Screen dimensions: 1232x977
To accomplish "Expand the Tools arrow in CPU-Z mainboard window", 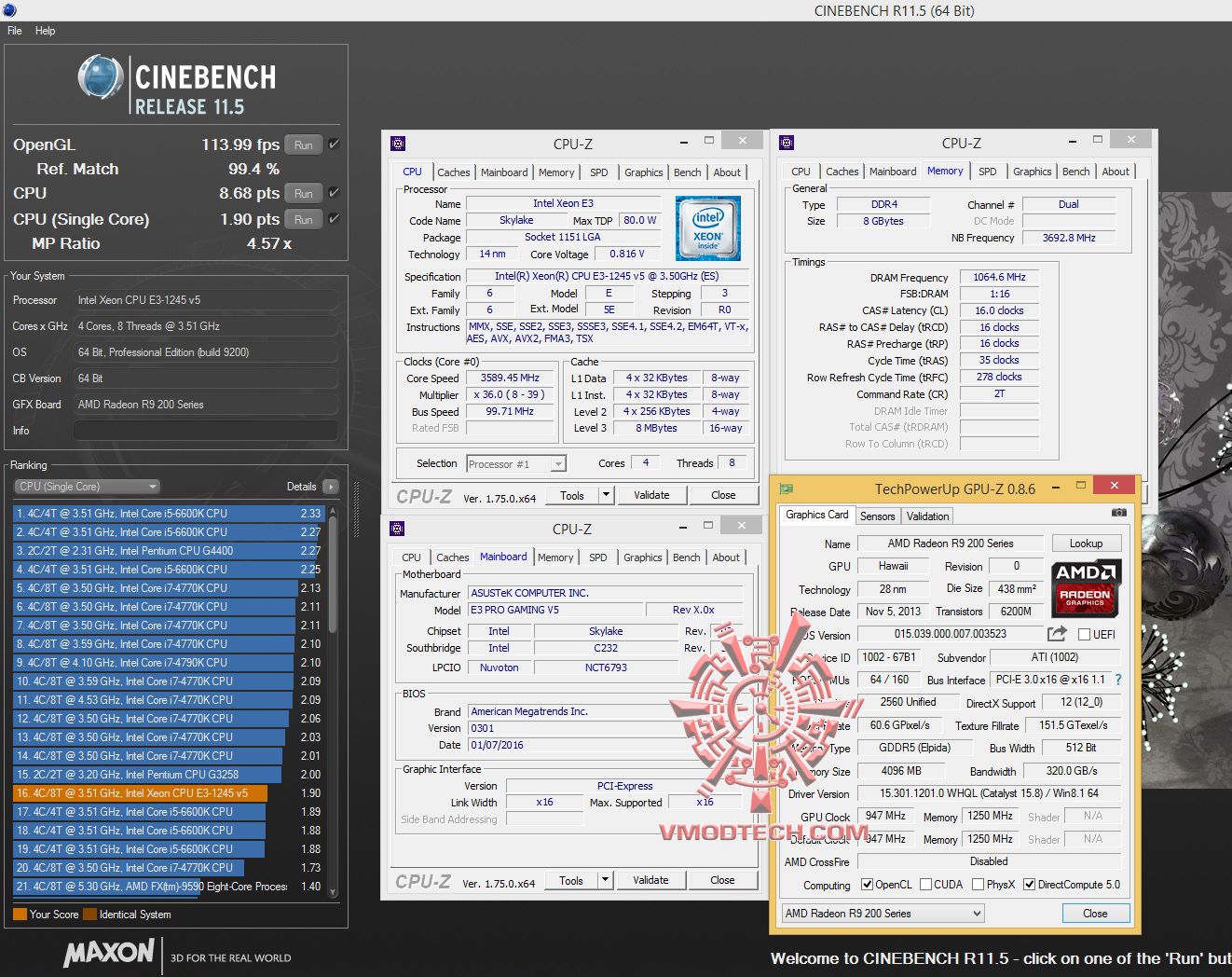I will (605, 880).
